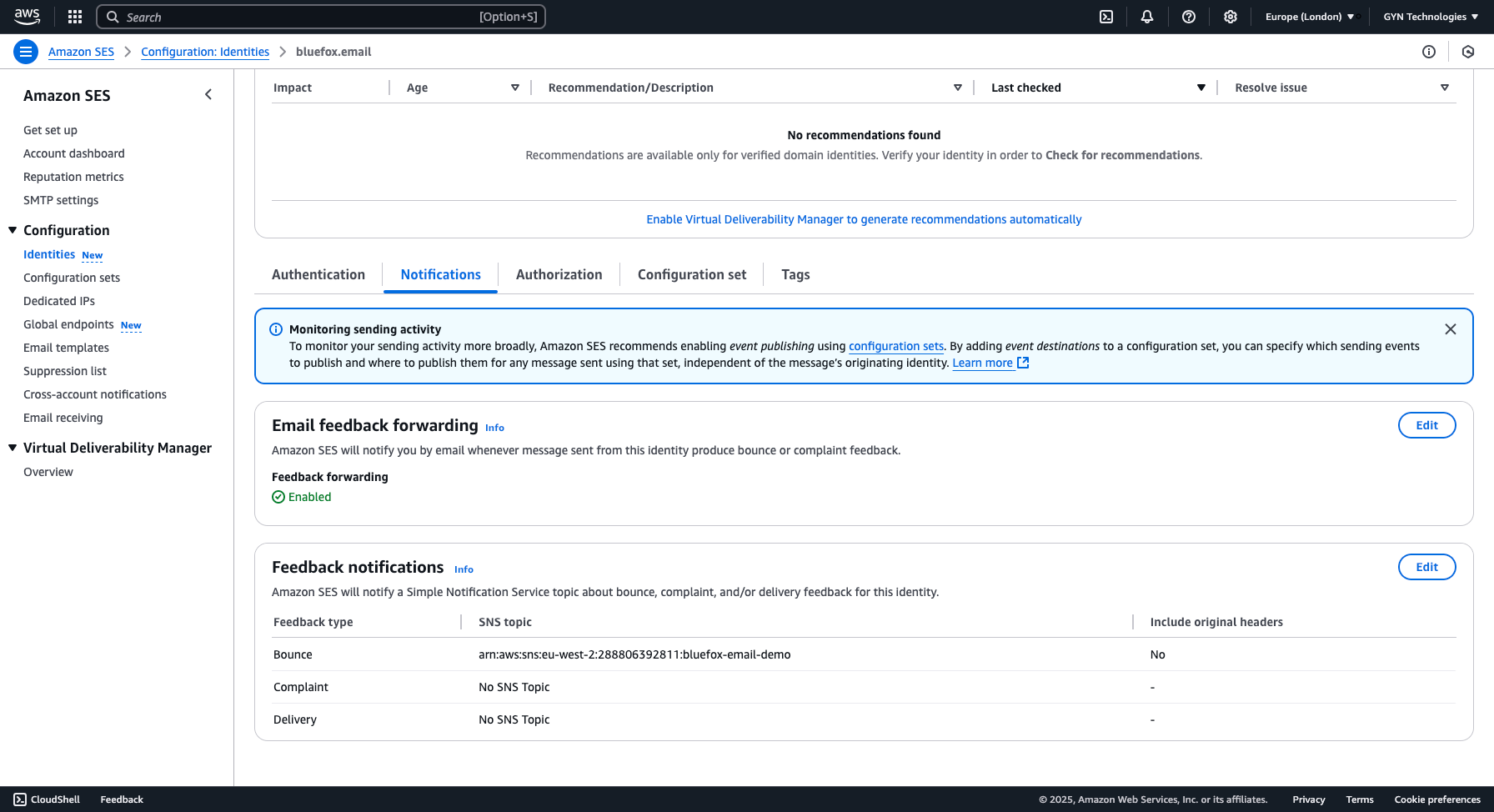Toggle the hamburger navigation menu
The height and width of the screenshot is (812, 1494).
[26, 52]
